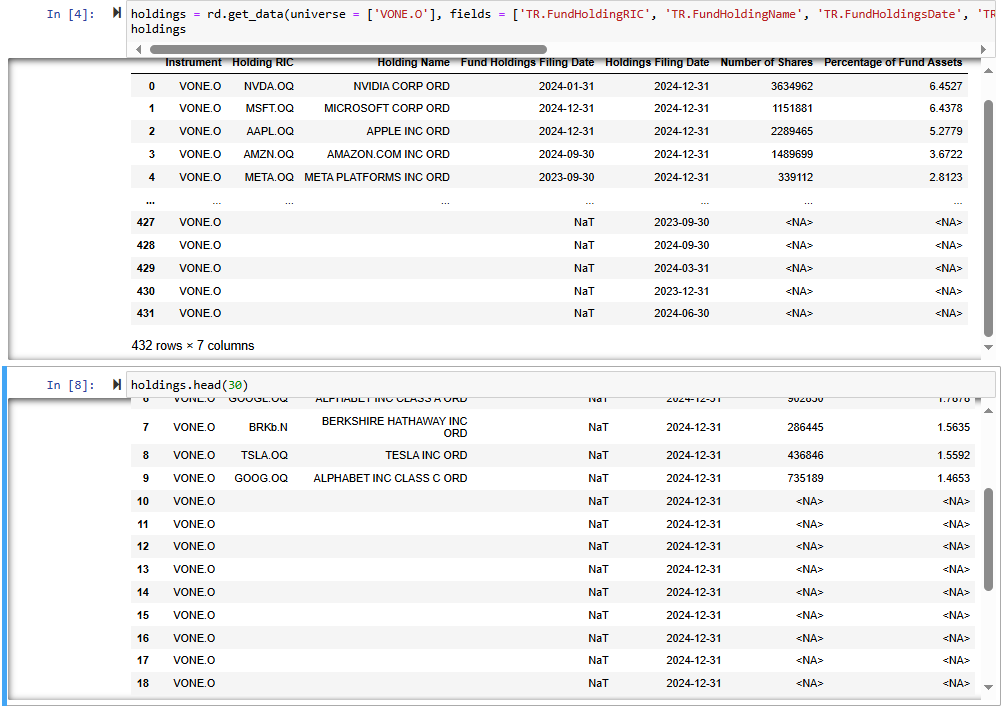
Task: Click the down arrow of second output scrollbar
Action: pyautogui.click(x=989, y=687)
